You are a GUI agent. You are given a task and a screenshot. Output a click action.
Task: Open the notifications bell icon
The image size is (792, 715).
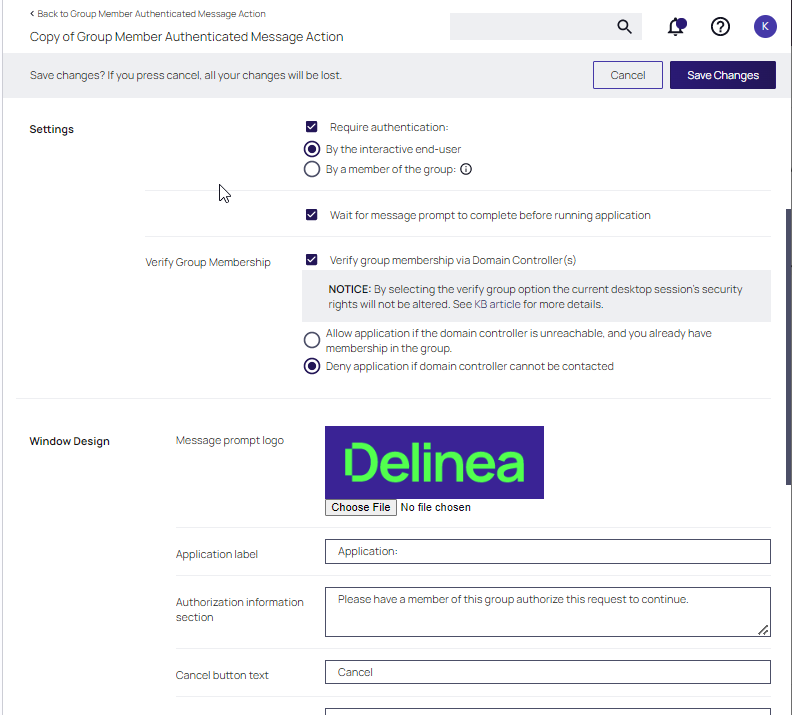pos(676,27)
